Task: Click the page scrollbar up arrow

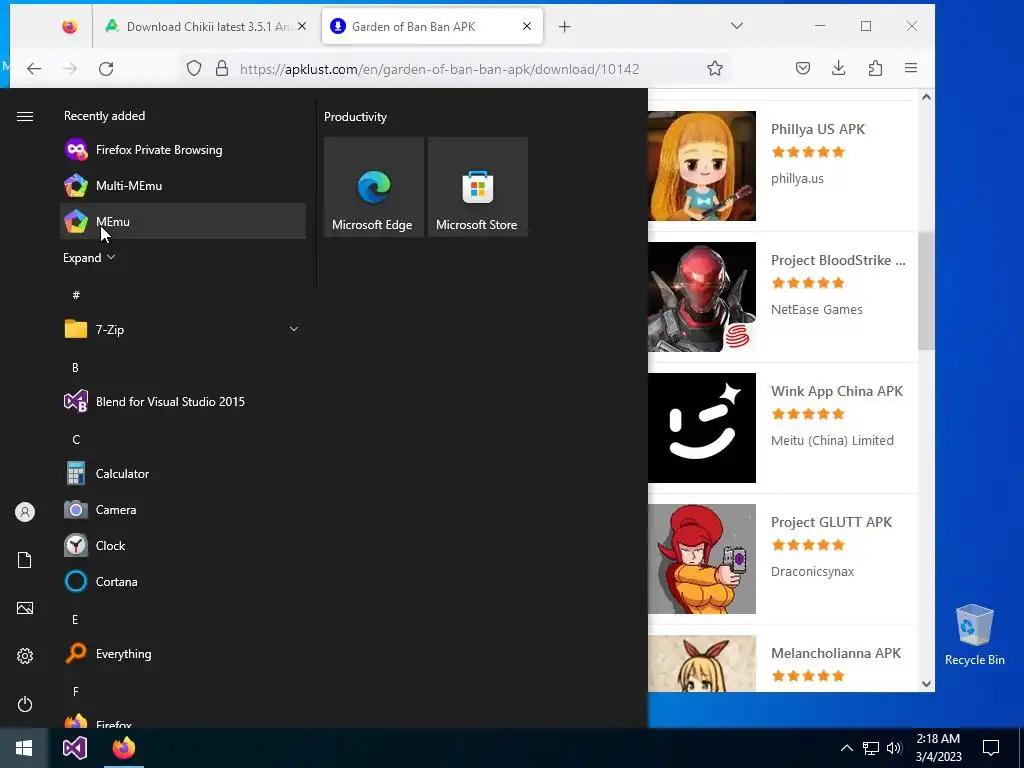Action: tap(926, 97)
